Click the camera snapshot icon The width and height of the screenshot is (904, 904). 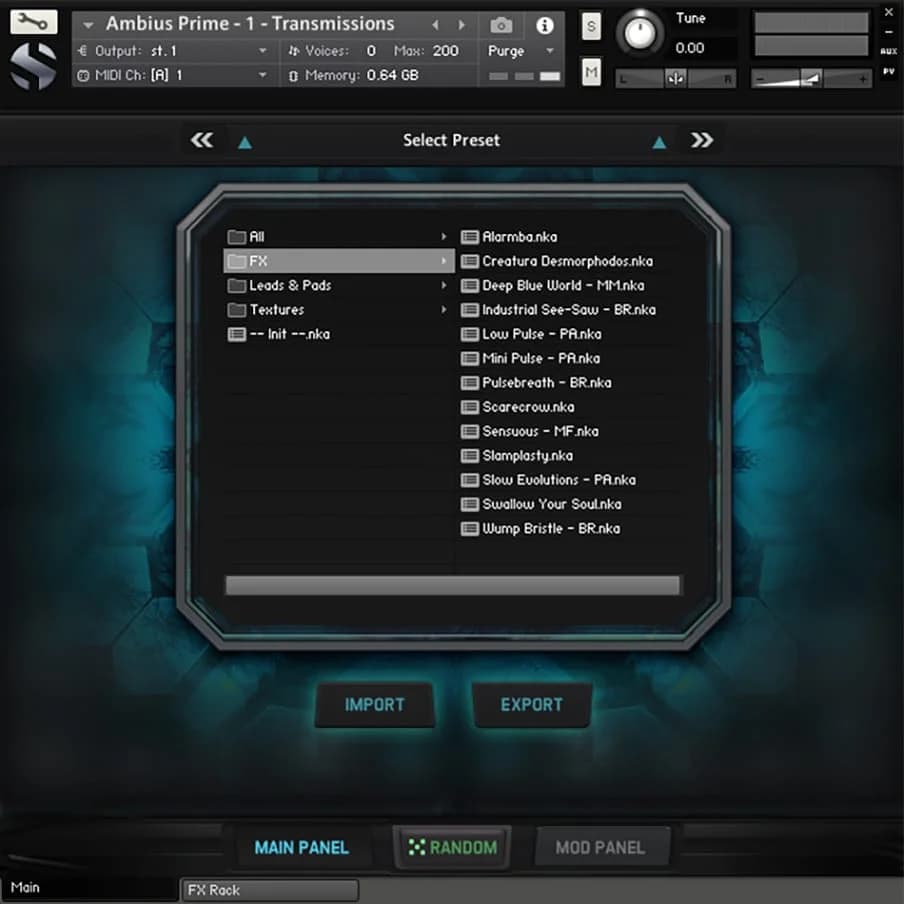point(501,25)
